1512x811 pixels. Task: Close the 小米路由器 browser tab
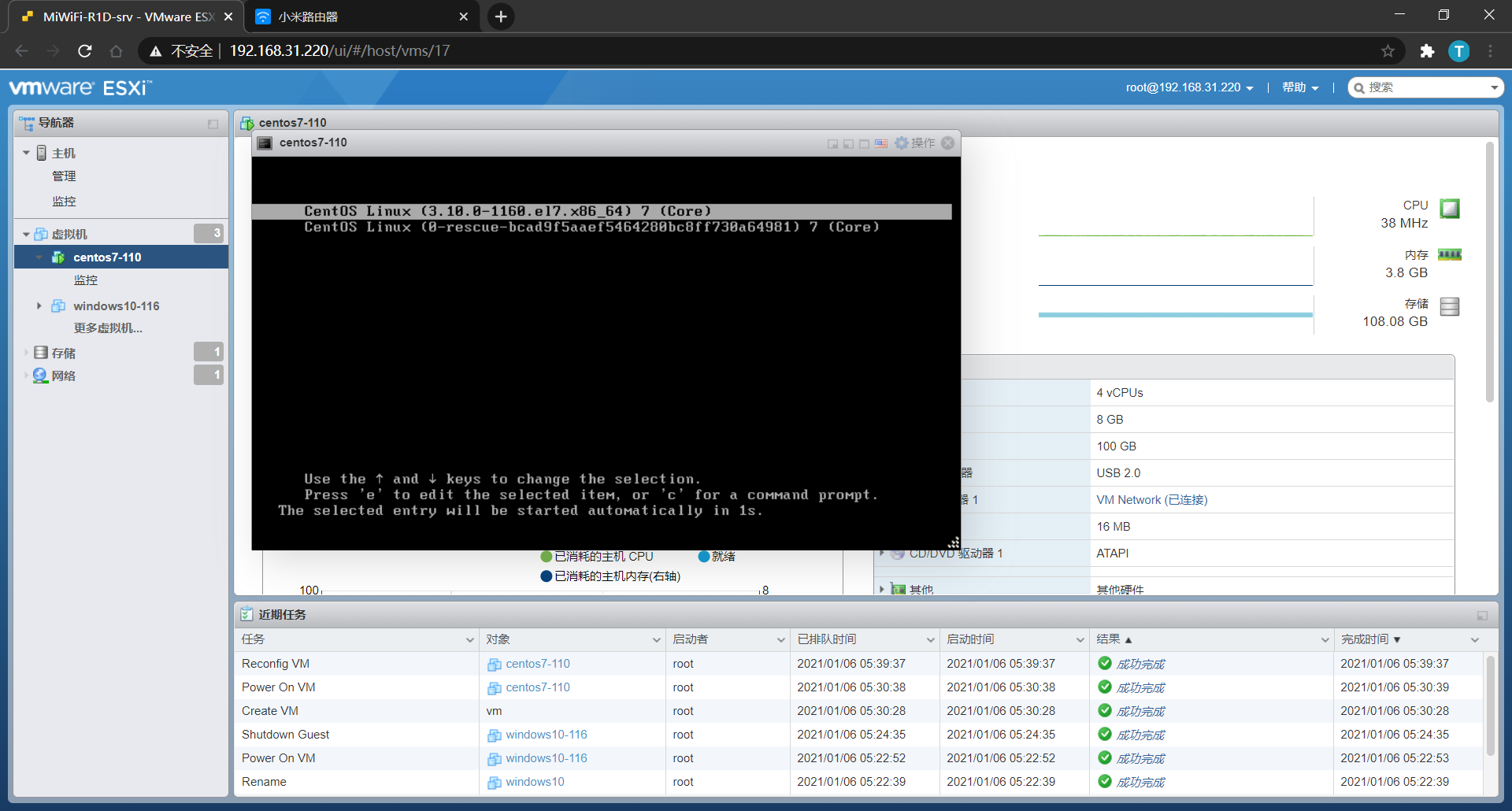464,17
